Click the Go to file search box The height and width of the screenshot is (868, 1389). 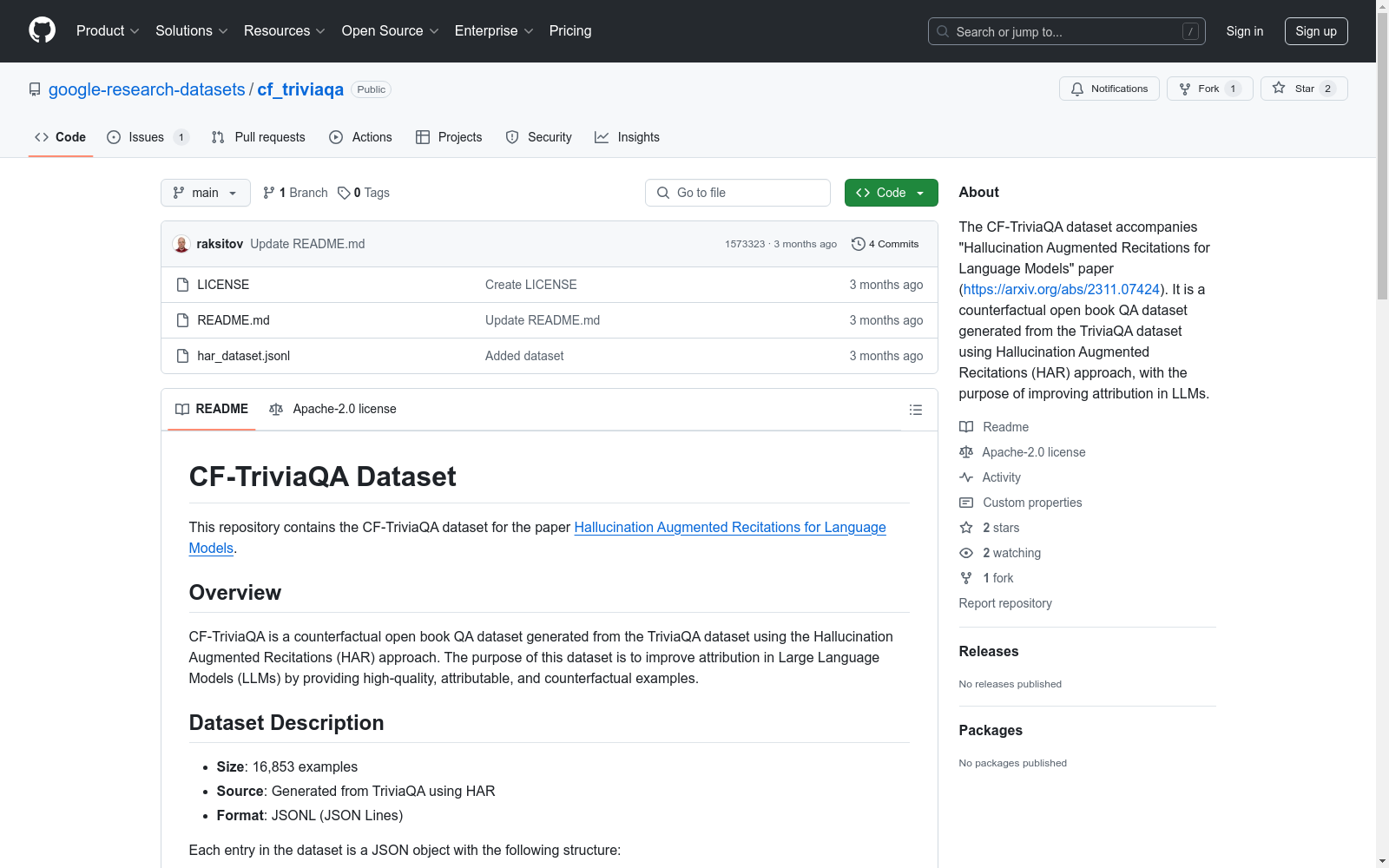tap(738, 193)
